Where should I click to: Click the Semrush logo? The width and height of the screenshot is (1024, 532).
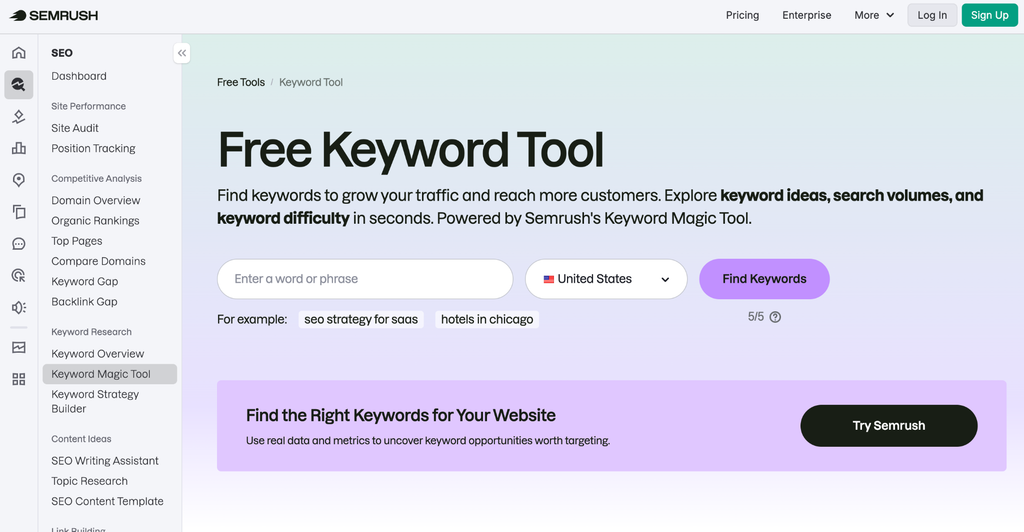[54, 15]
